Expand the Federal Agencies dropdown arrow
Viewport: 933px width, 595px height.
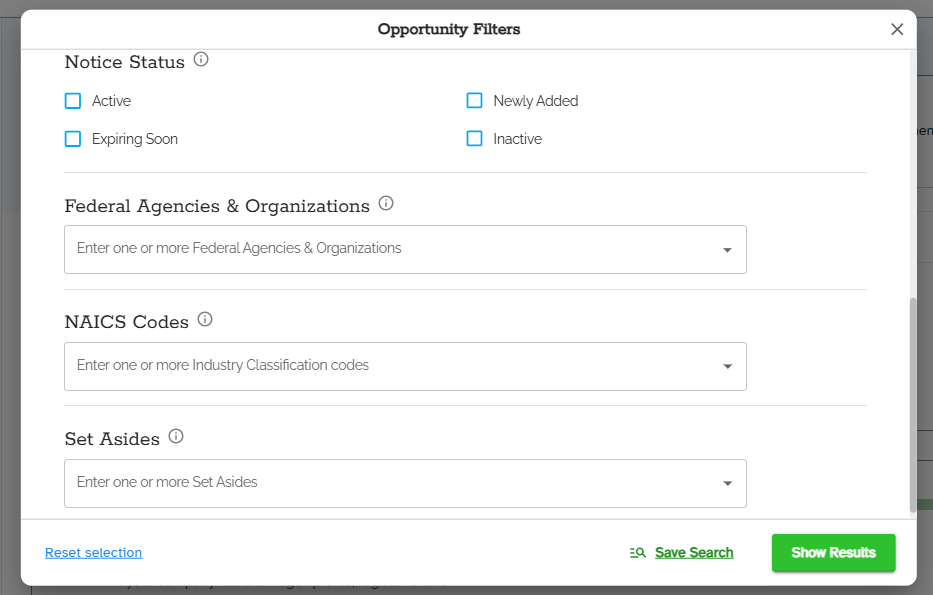727,250
